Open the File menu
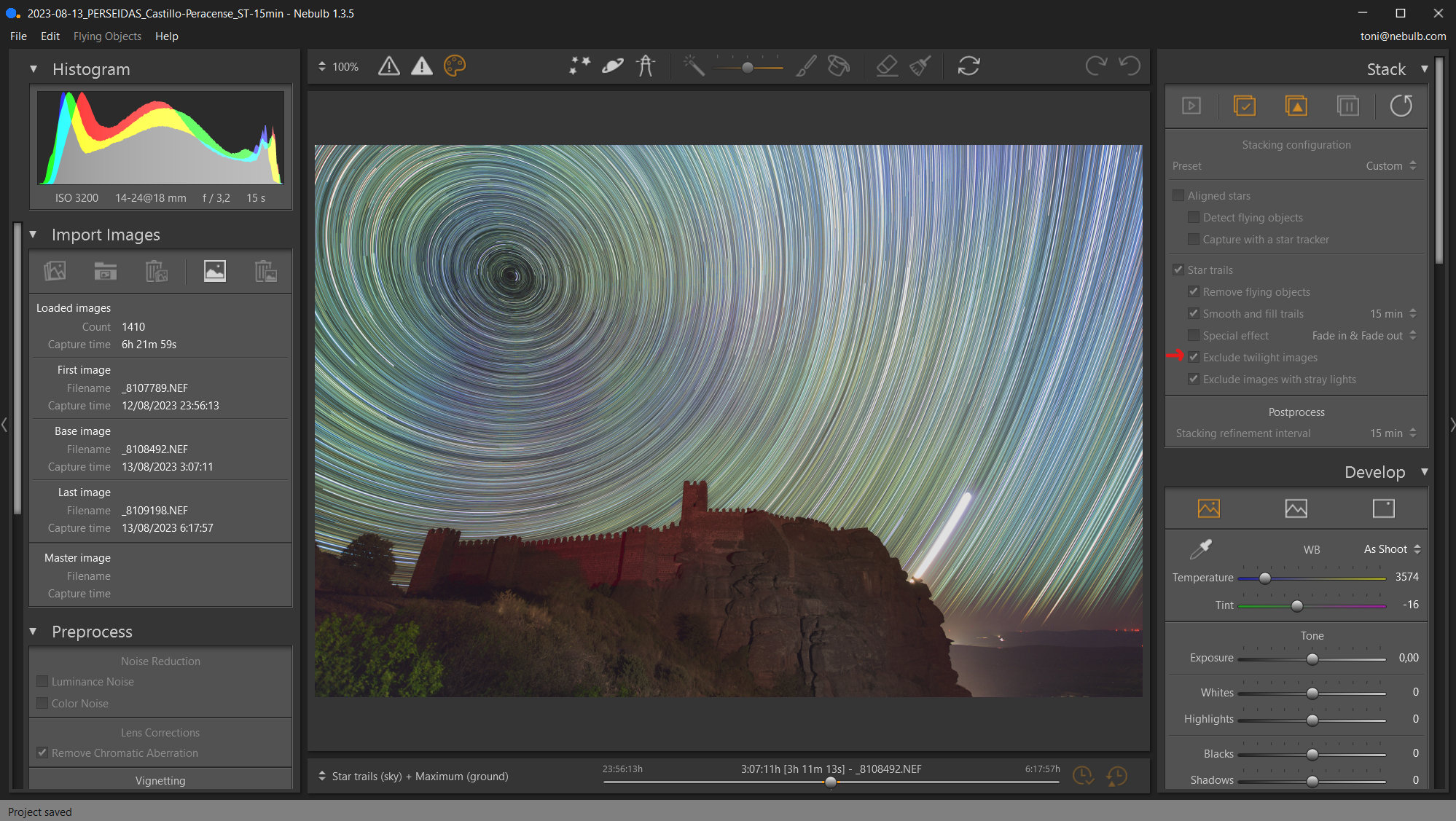 [18, 36]
